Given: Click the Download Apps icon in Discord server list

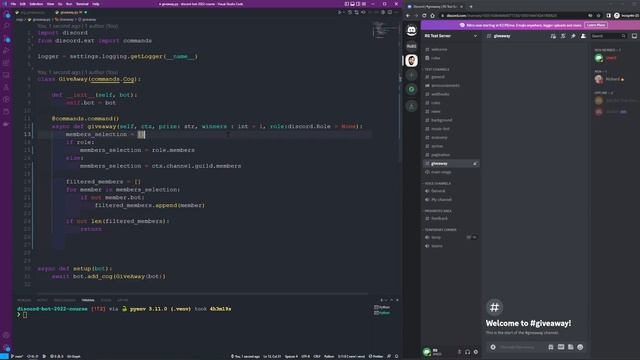Looking at the screenshot, I should click(x=411, y=106).
